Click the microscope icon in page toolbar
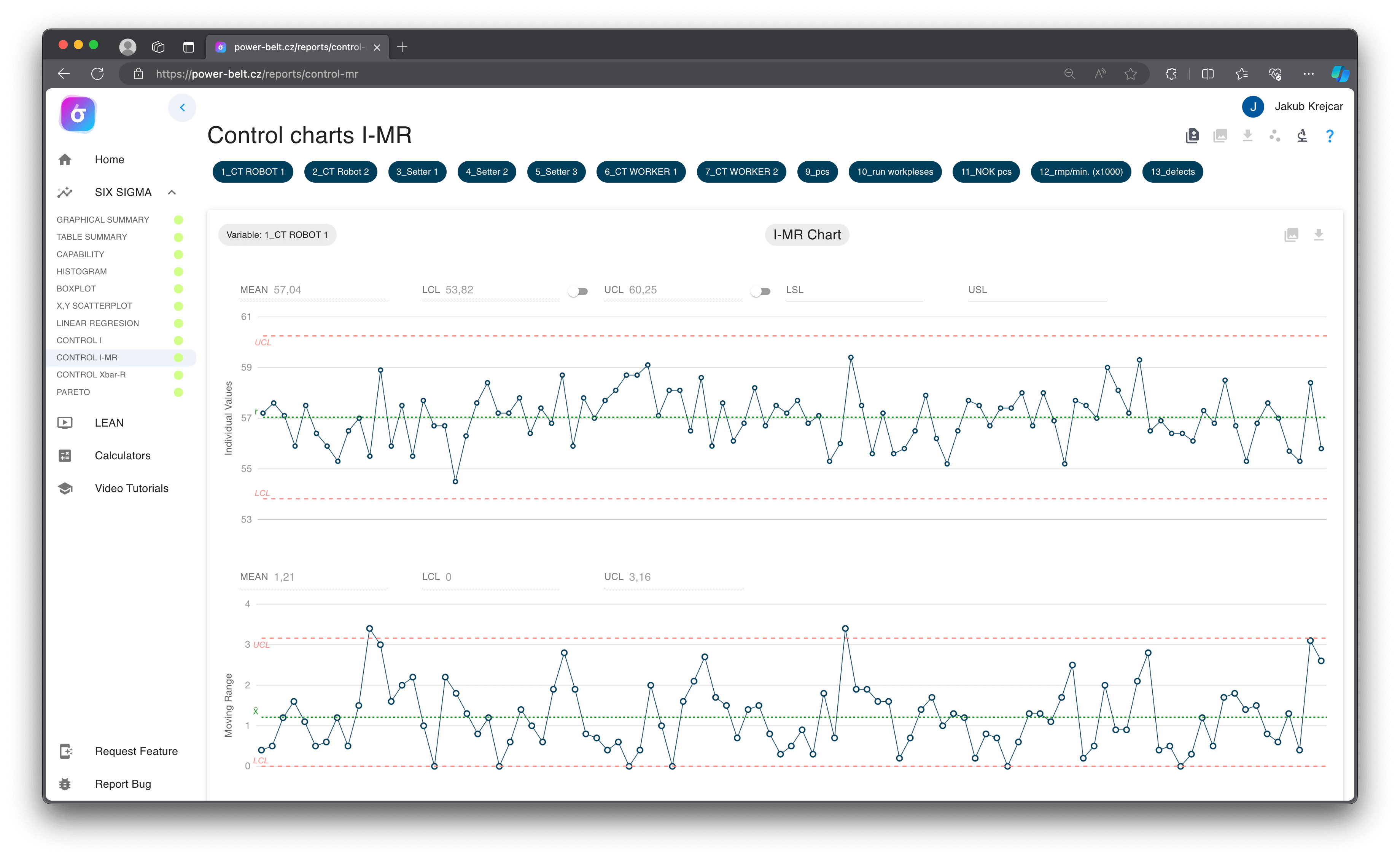The width and height of the screenshot is (1400, 860). pyautogui.click(x=1301, y=136)
